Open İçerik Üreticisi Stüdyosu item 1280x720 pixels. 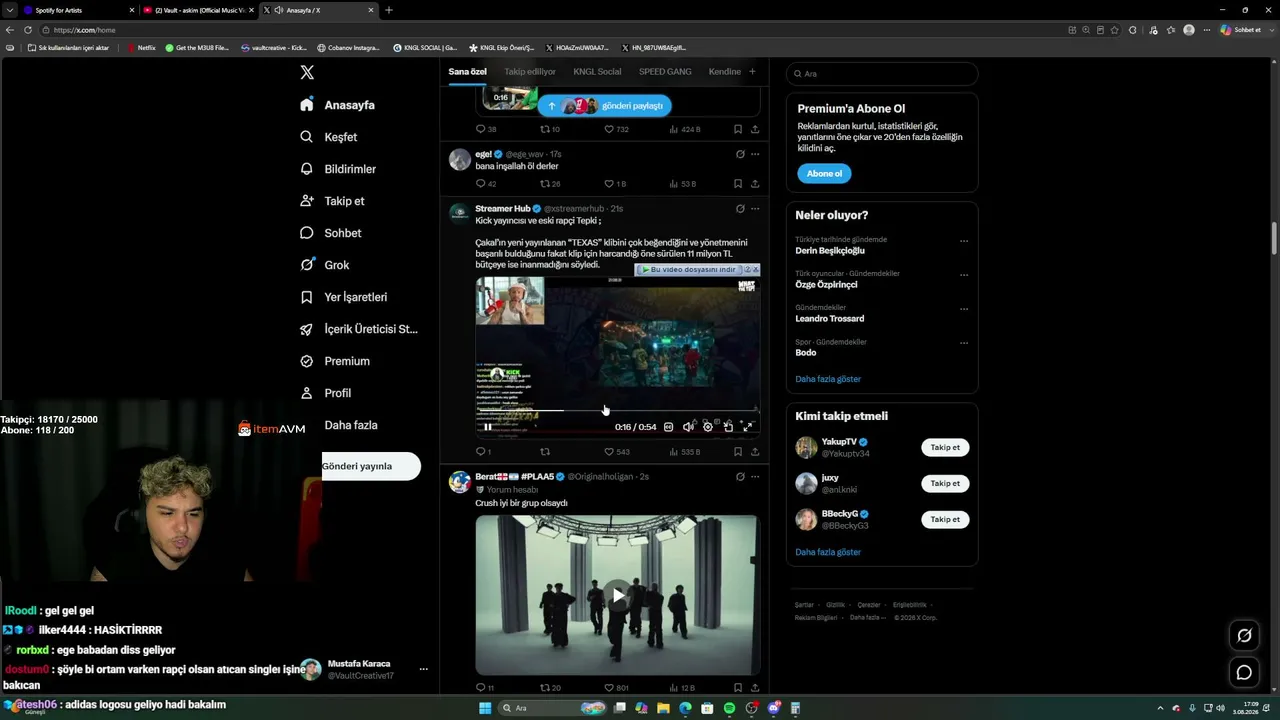click(x=358, y=329)
